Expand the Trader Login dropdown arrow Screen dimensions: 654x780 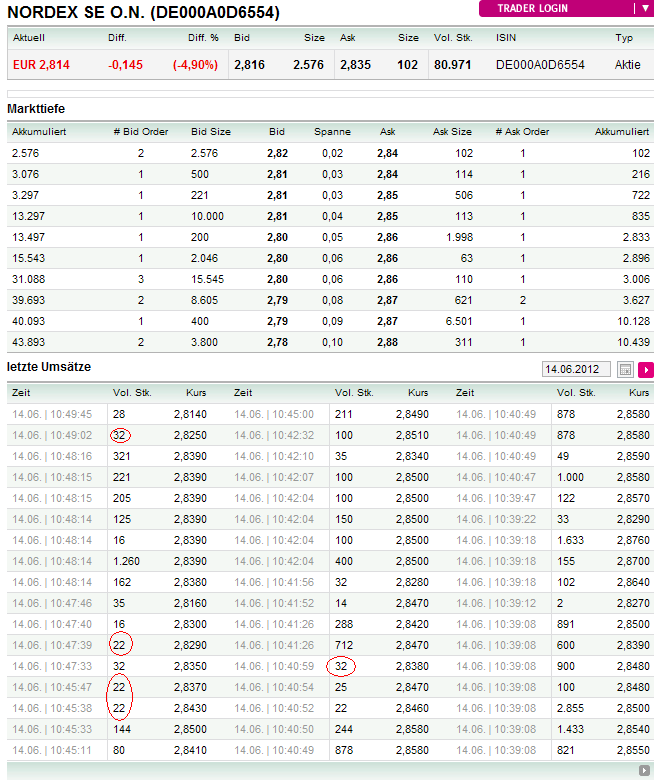click(645, 8)
